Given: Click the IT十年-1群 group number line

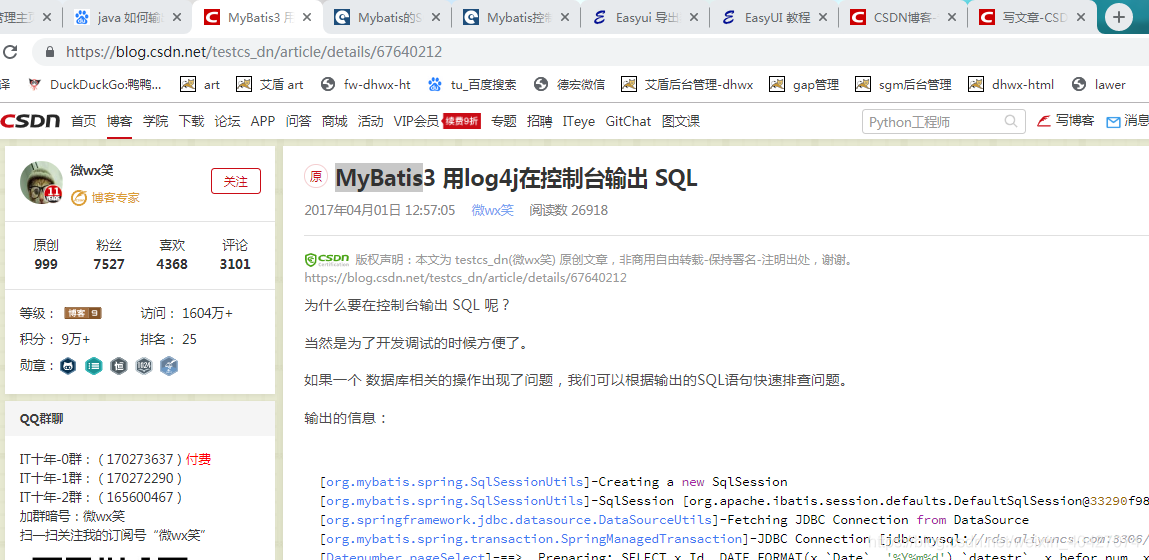Looking at the screenshot, I should coord(101,478).
